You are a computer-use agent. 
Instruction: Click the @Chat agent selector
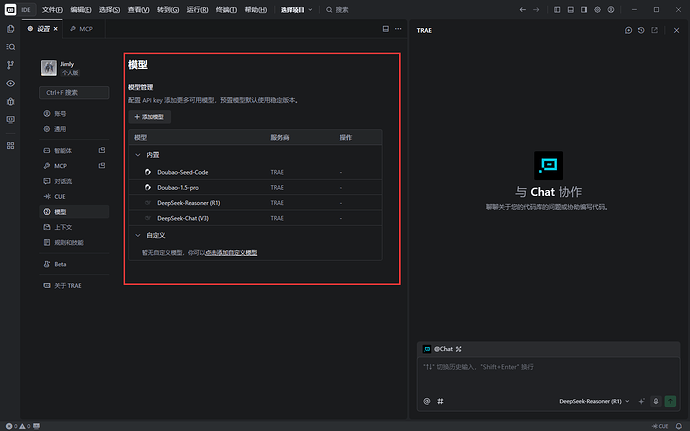pyautogui.click(x=442, y=349)
